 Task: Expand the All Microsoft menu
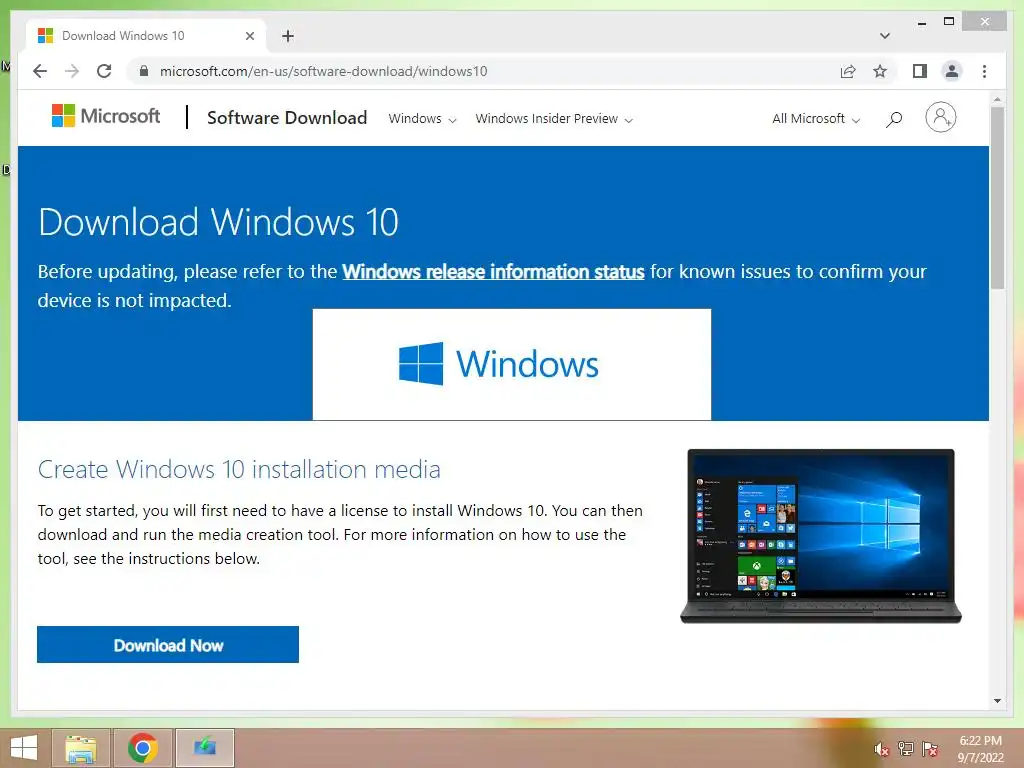tap(816, 119)
